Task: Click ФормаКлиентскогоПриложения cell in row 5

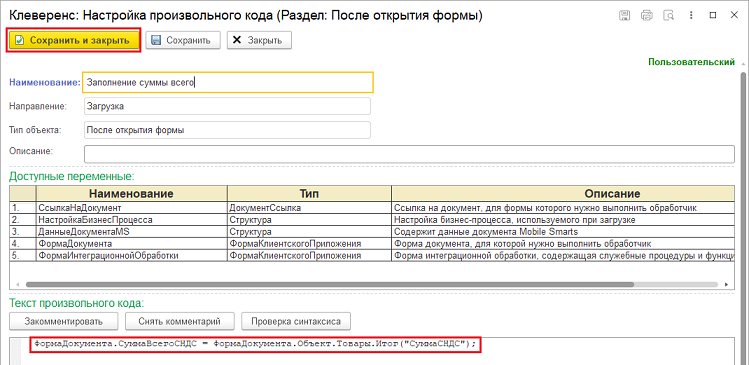Action: (310, 256)
